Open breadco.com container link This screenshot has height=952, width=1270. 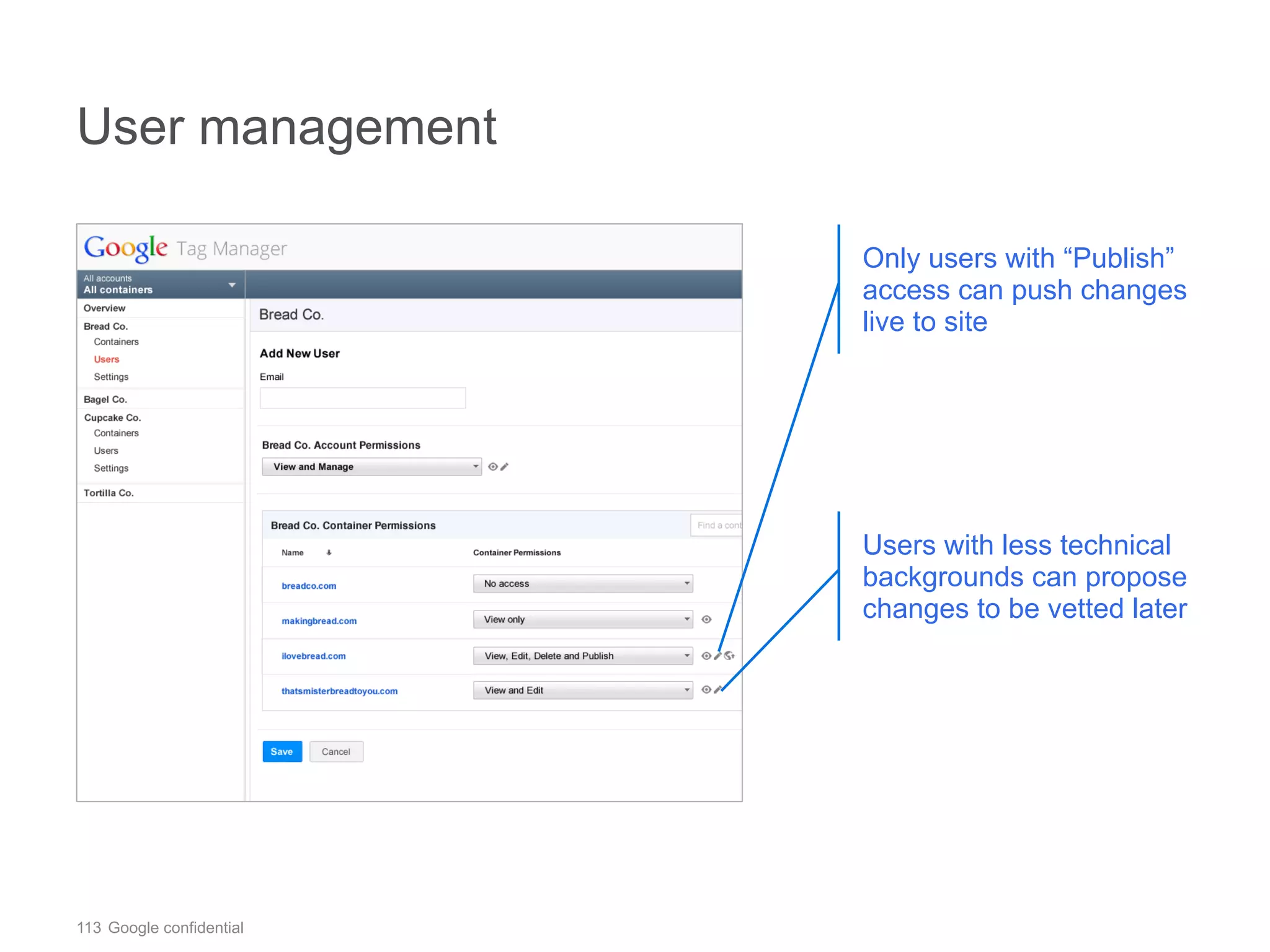click(x=309, y=586)
